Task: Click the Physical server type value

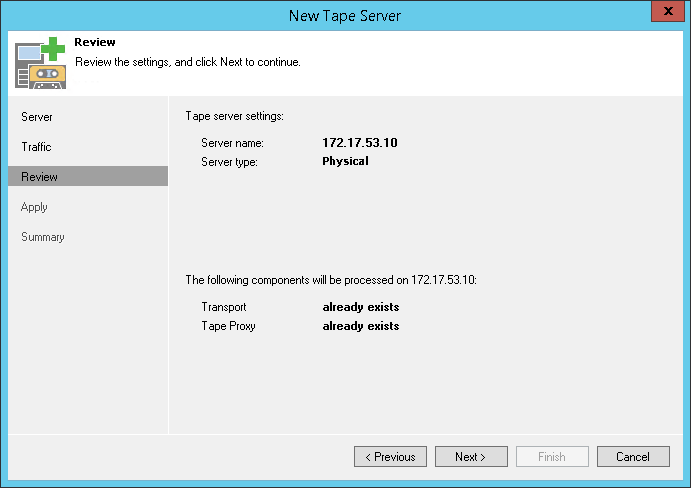Action: coord(346,161)
